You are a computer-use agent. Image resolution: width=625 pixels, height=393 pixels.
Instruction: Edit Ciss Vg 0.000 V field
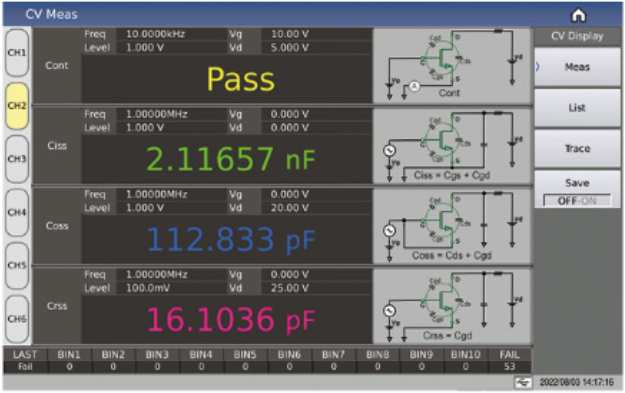point(316,114)
